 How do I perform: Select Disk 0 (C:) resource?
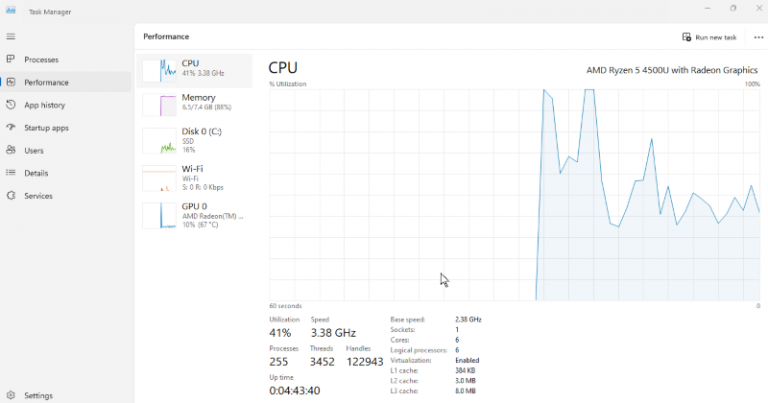pos(195,139)
